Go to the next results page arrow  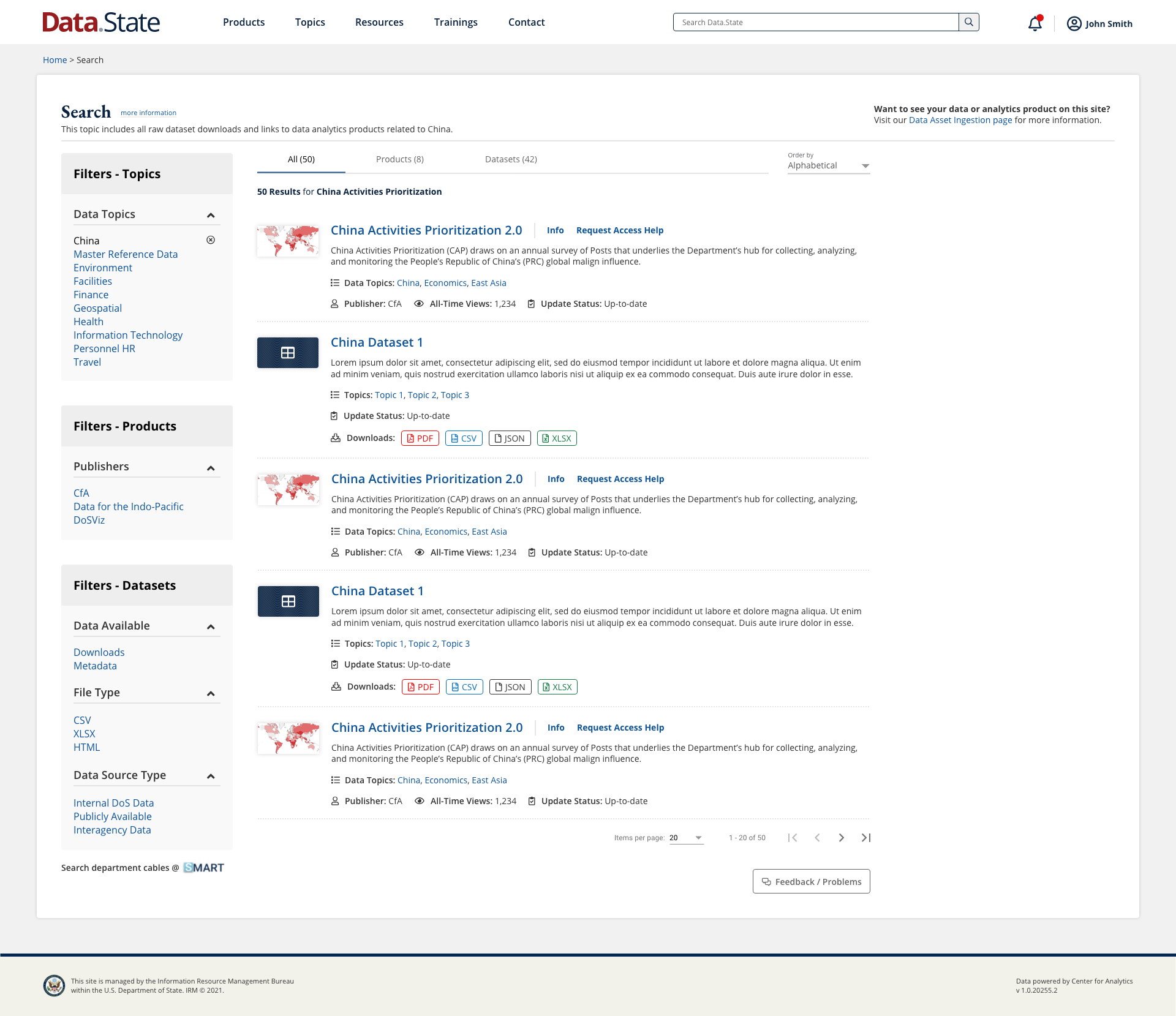[x=842, y=837]
